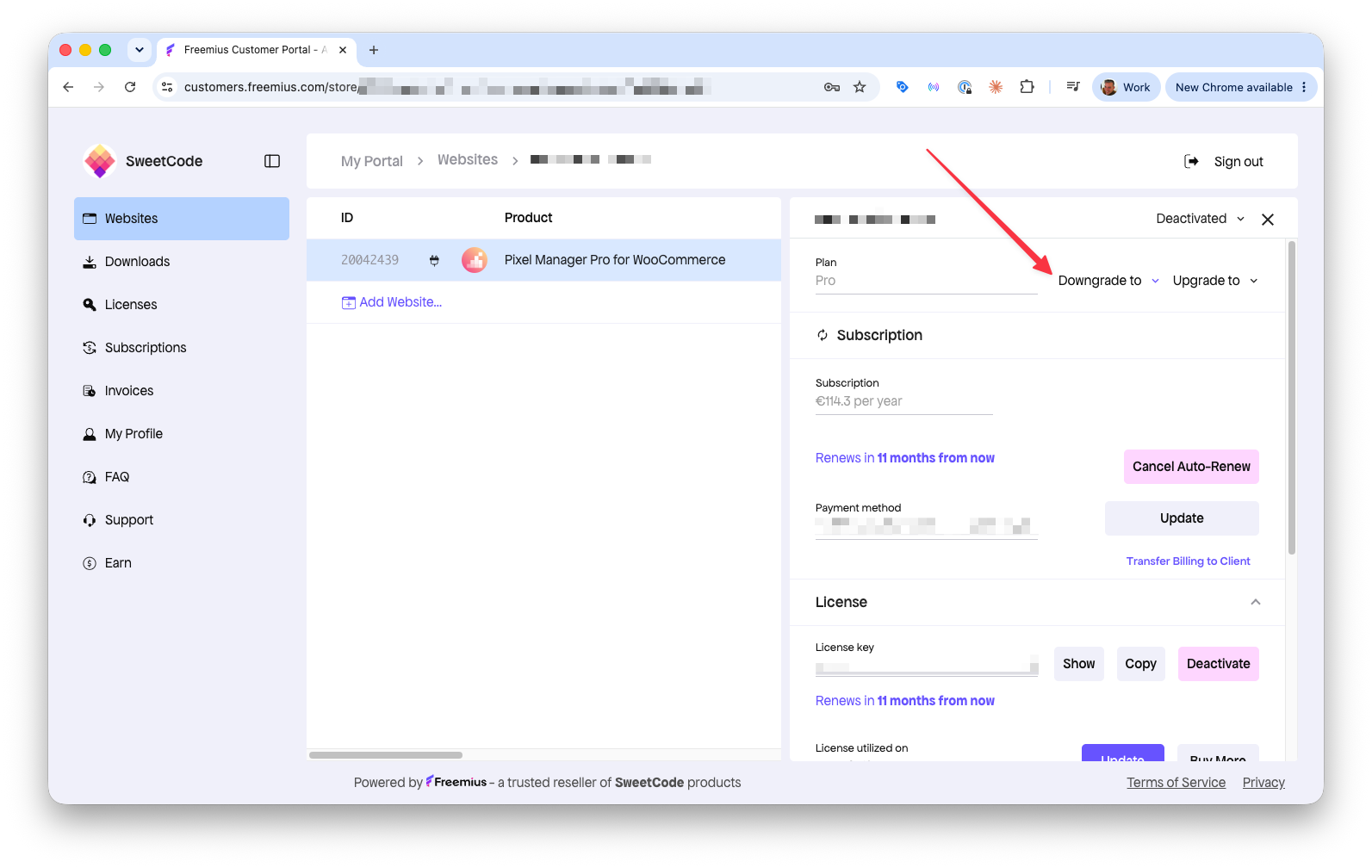Collapse the License section chevron
This screenshot has width=1372, height=868.
pyautogui.click(x=1256, y=602)
